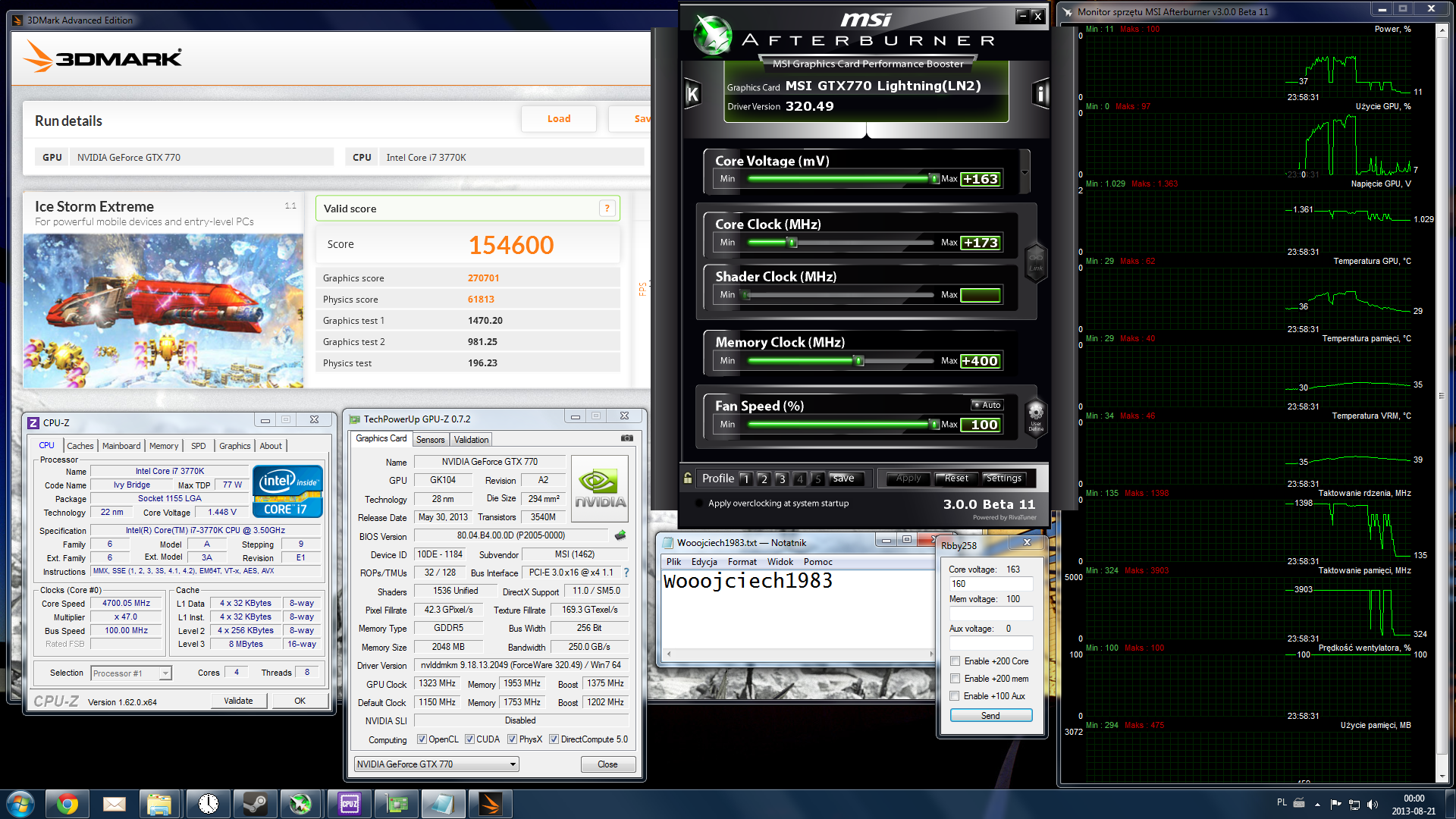
Task: Open the Afterburner information i icon
Action: pos(1040,94)
